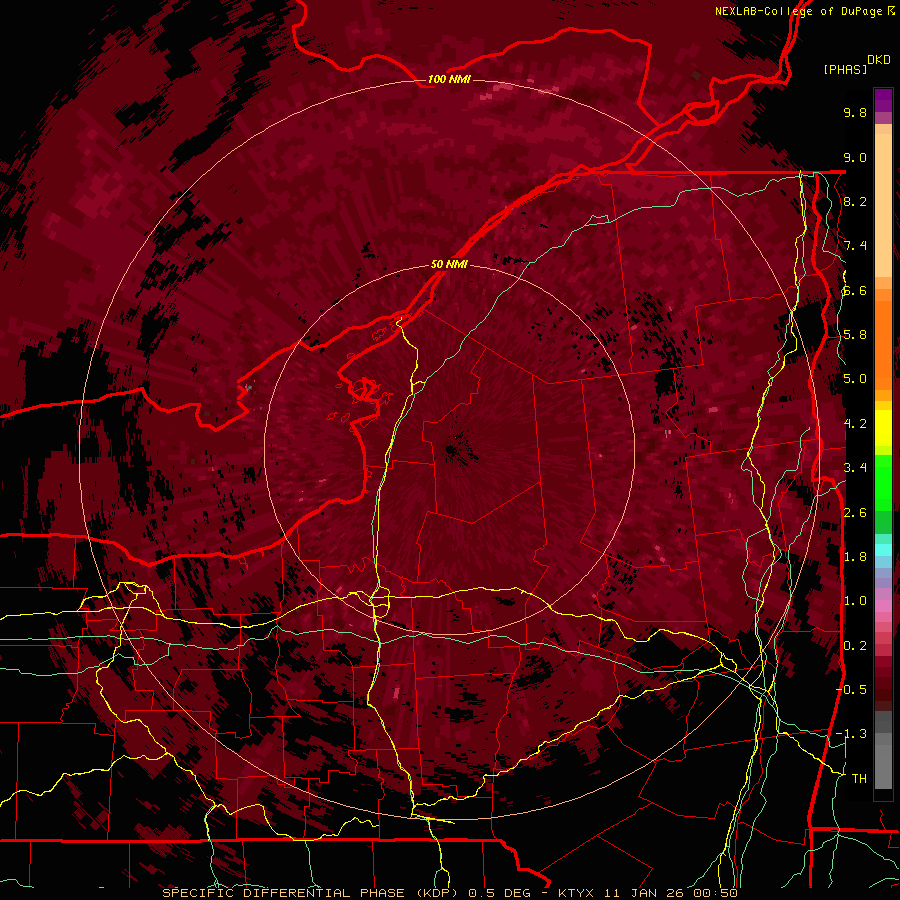The image size is (900, 900).
Task: Click the 5.8 color scale value
Action: click(855, 335)
